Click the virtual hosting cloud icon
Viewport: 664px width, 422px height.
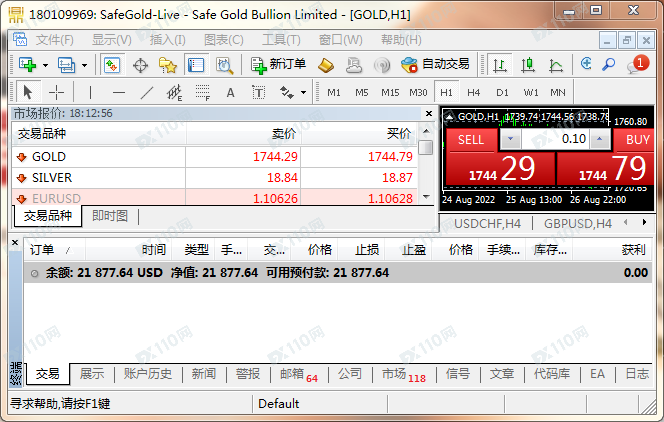[x=354, y=65]
